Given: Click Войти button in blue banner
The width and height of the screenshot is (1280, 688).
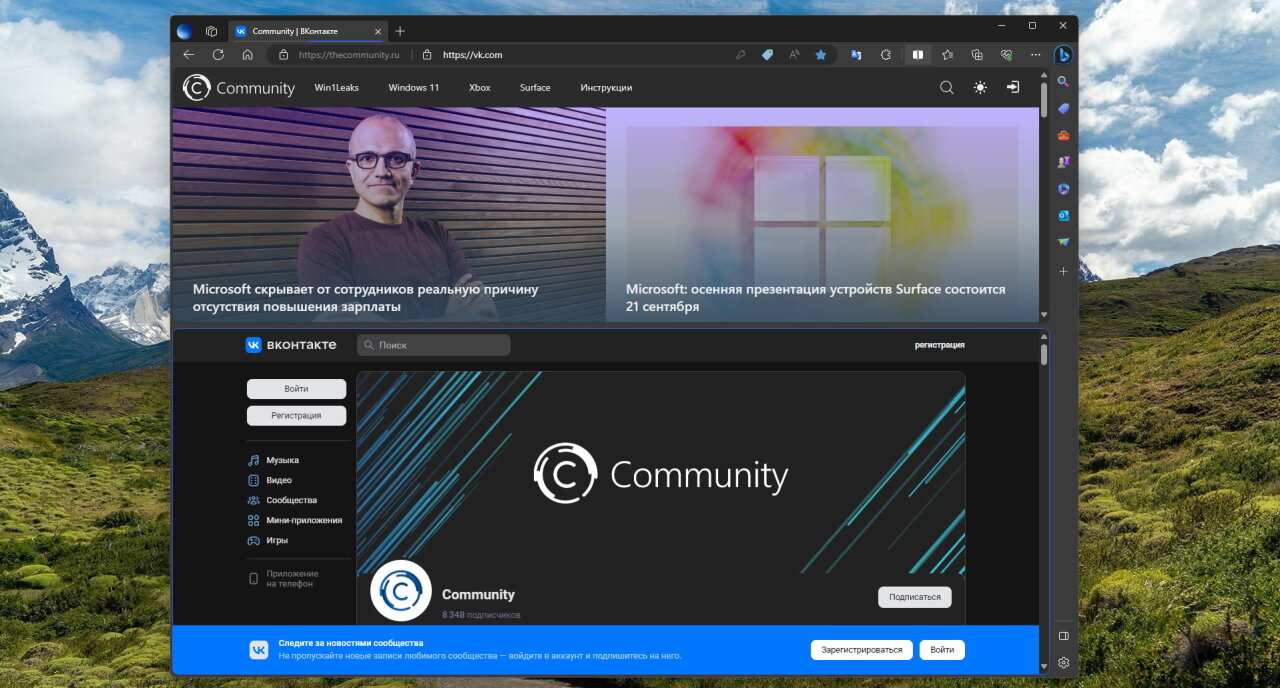Looking at the screenshot, I should 942,650.
